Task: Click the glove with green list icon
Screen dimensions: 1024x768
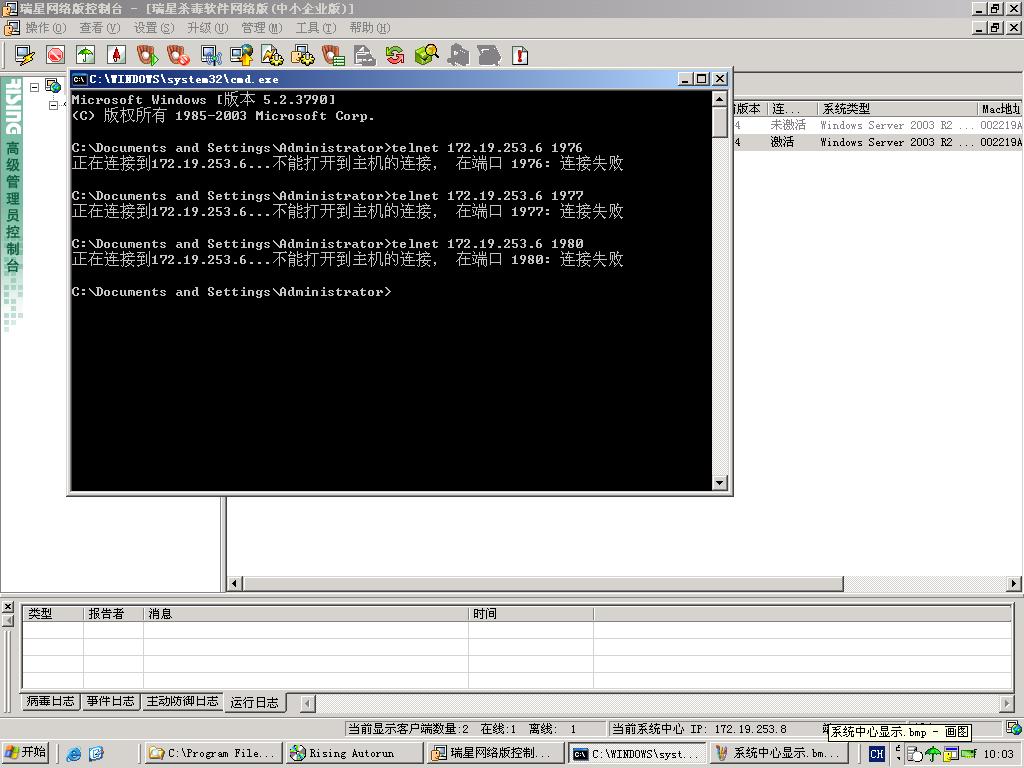Action: pos(333,55)
